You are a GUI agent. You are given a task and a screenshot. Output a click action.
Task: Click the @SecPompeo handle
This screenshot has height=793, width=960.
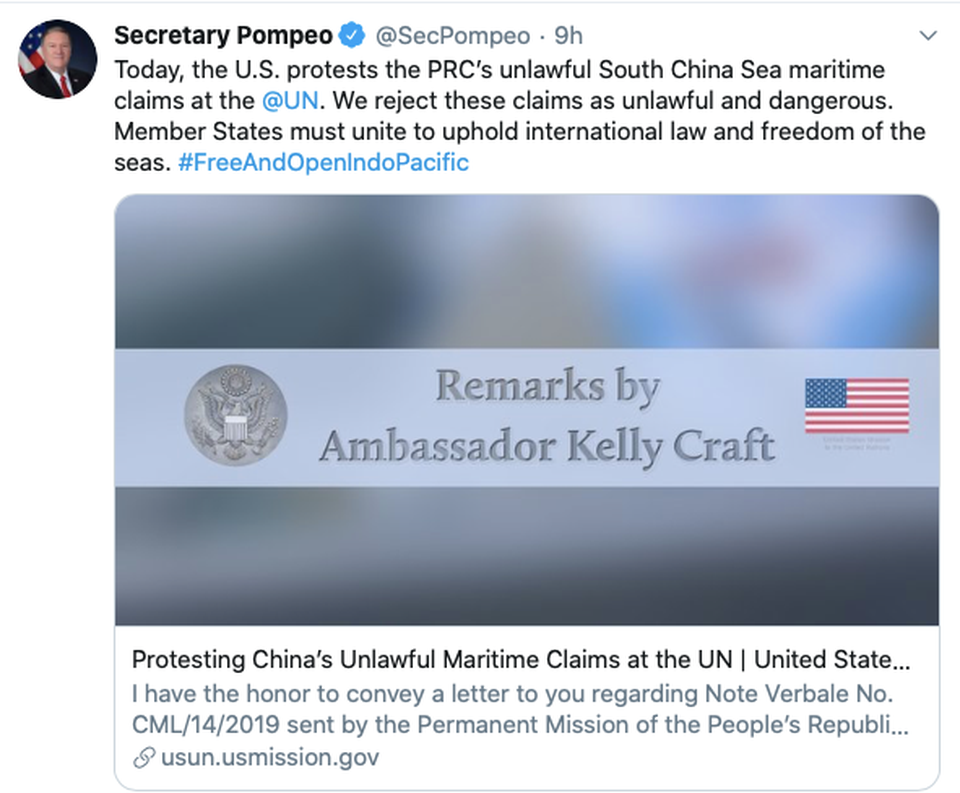[x=451, y=36]
